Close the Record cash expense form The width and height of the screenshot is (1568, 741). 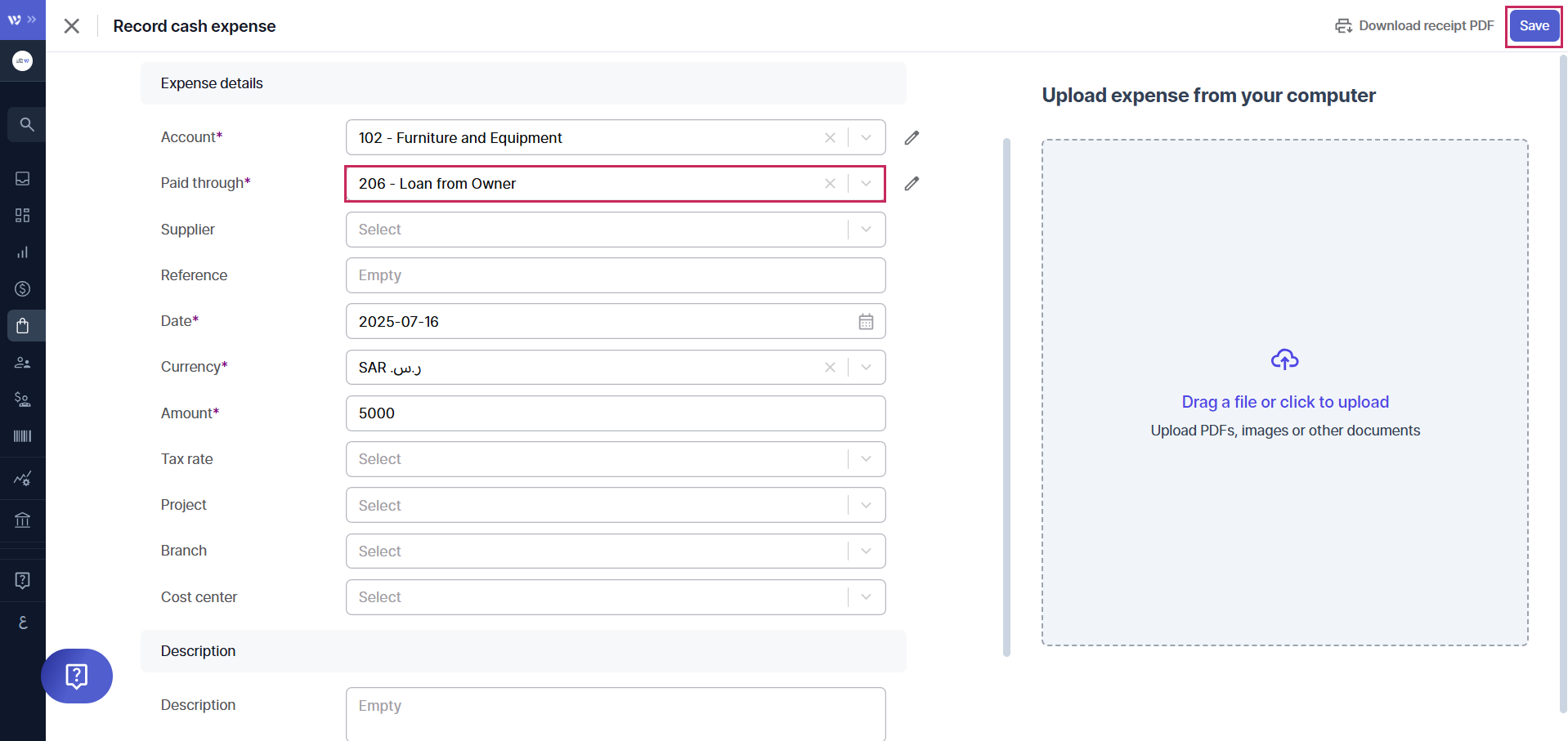72,26
